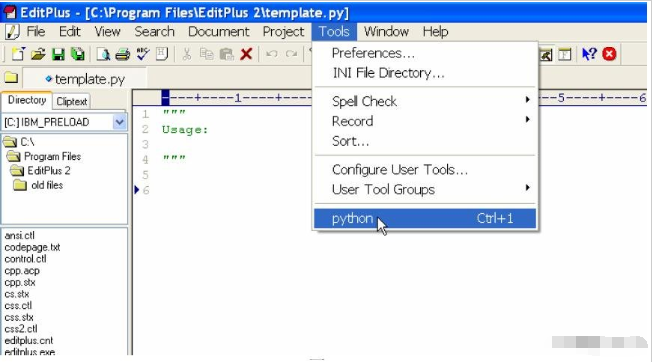Expand the User Tool Groups submenu
This screenshot has width=652, height=362.
tap(425, 190)
